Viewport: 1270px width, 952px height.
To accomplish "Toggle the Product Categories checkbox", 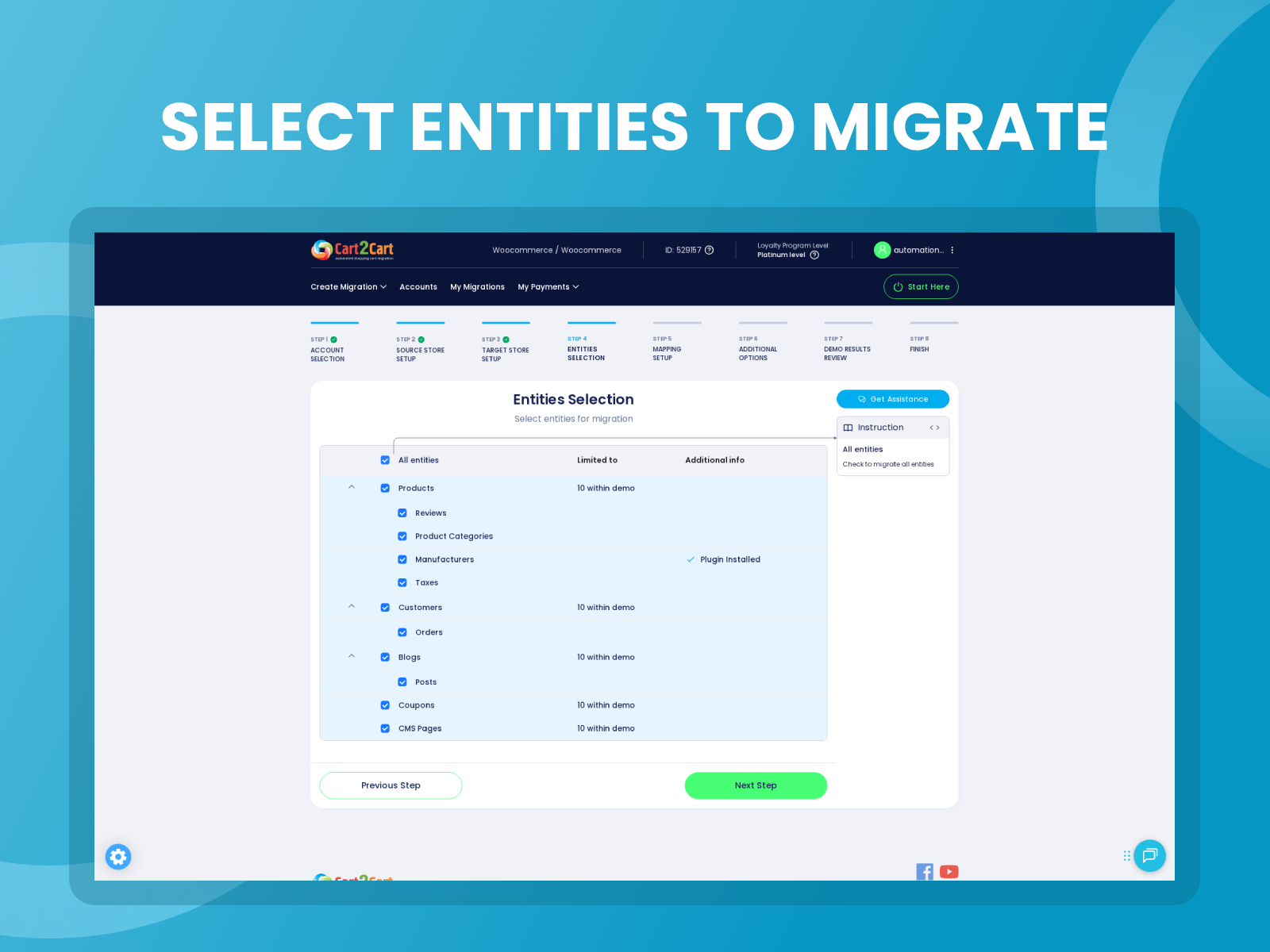I will coord(402,536).
